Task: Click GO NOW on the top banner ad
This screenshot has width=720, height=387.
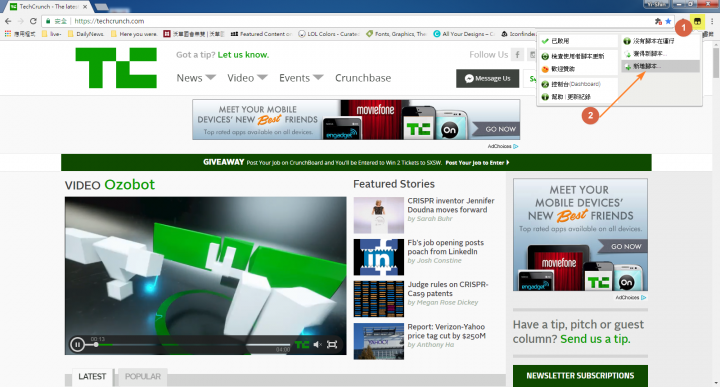Action: 496,129
